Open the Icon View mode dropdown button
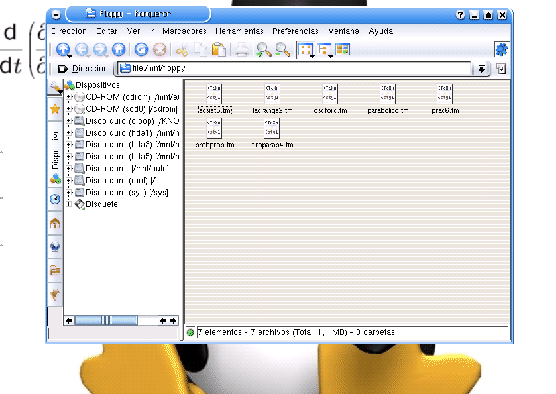Screen dimensions: 556x394 [x=306, y=50]
